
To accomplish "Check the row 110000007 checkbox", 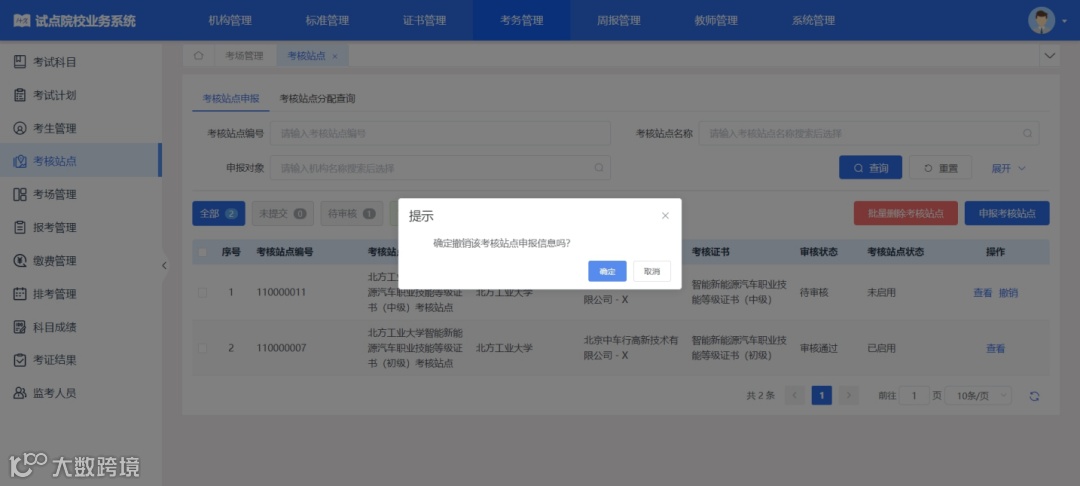I will click(x=202, y=348).
